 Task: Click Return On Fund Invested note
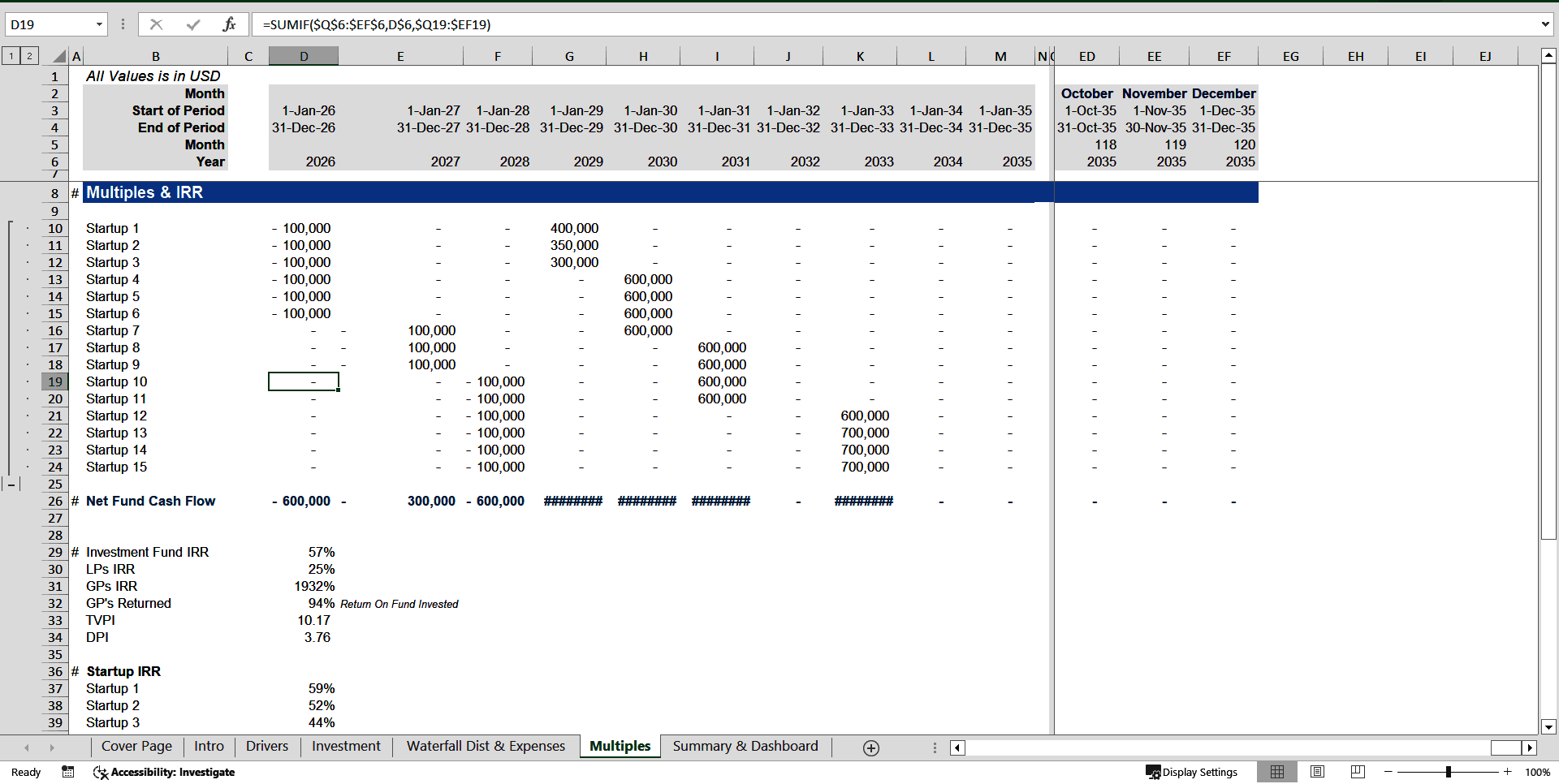(x=399, y=604)
